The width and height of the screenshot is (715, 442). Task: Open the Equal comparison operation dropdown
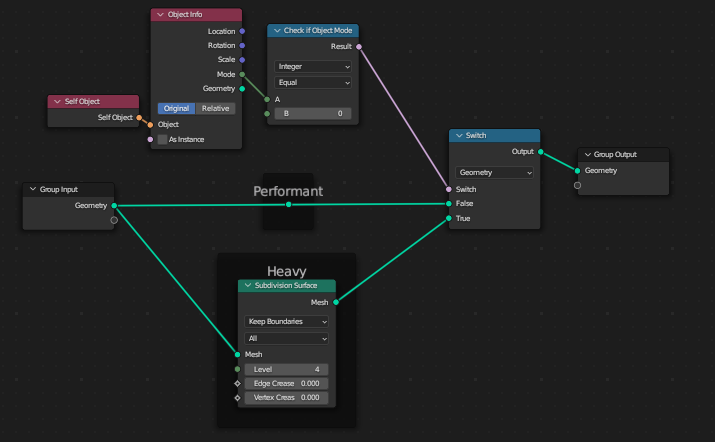(x=313, y=83)
